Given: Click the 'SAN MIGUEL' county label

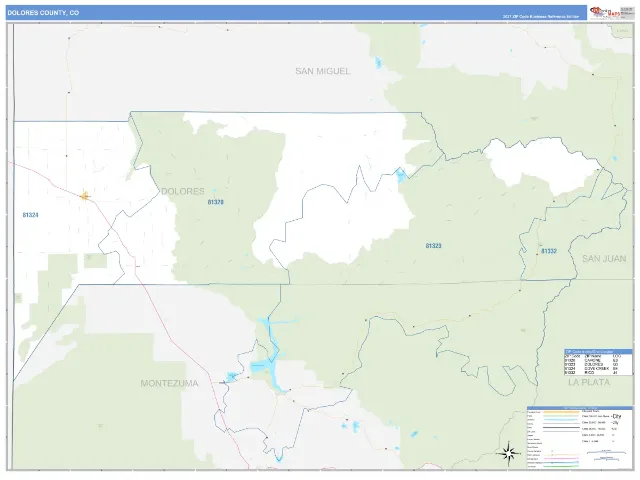Looking at the screenshot, I should (x=322, y=71).
